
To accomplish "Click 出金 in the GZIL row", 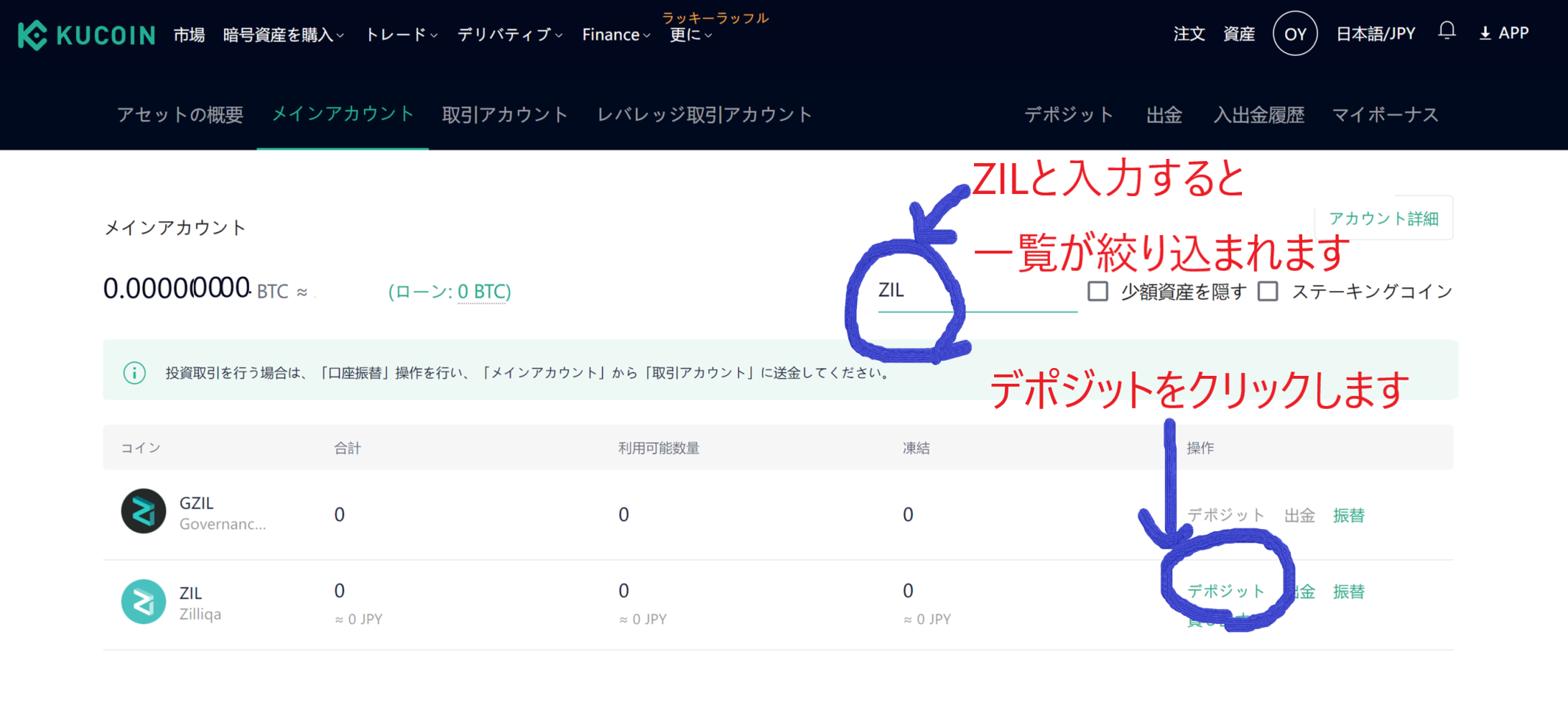I will pyautogui.click(x=1299, y=515).
